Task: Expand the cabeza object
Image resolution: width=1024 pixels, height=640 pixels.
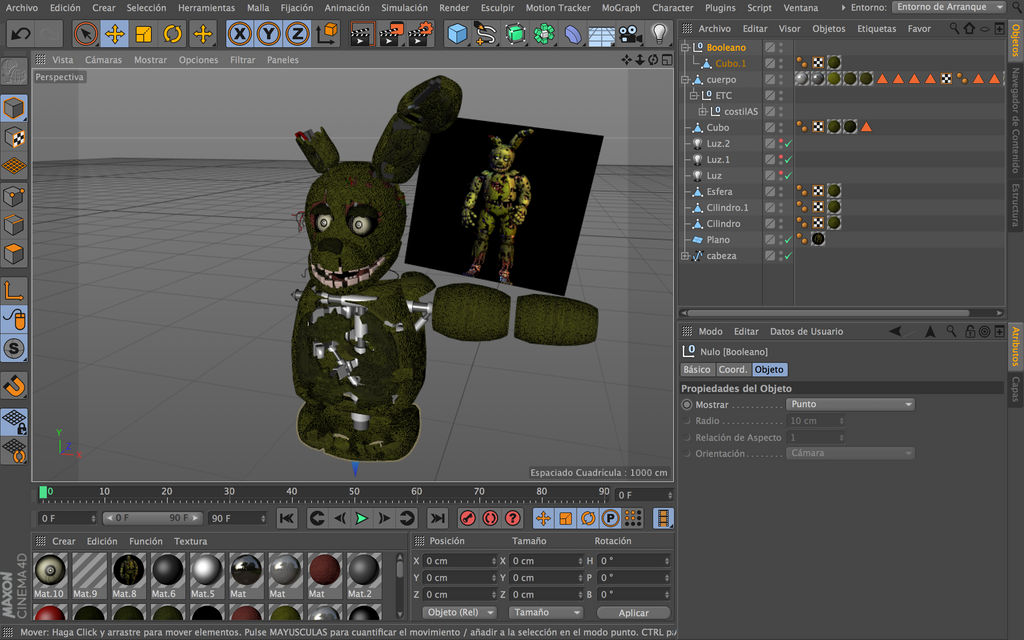Action: [685, 256]
